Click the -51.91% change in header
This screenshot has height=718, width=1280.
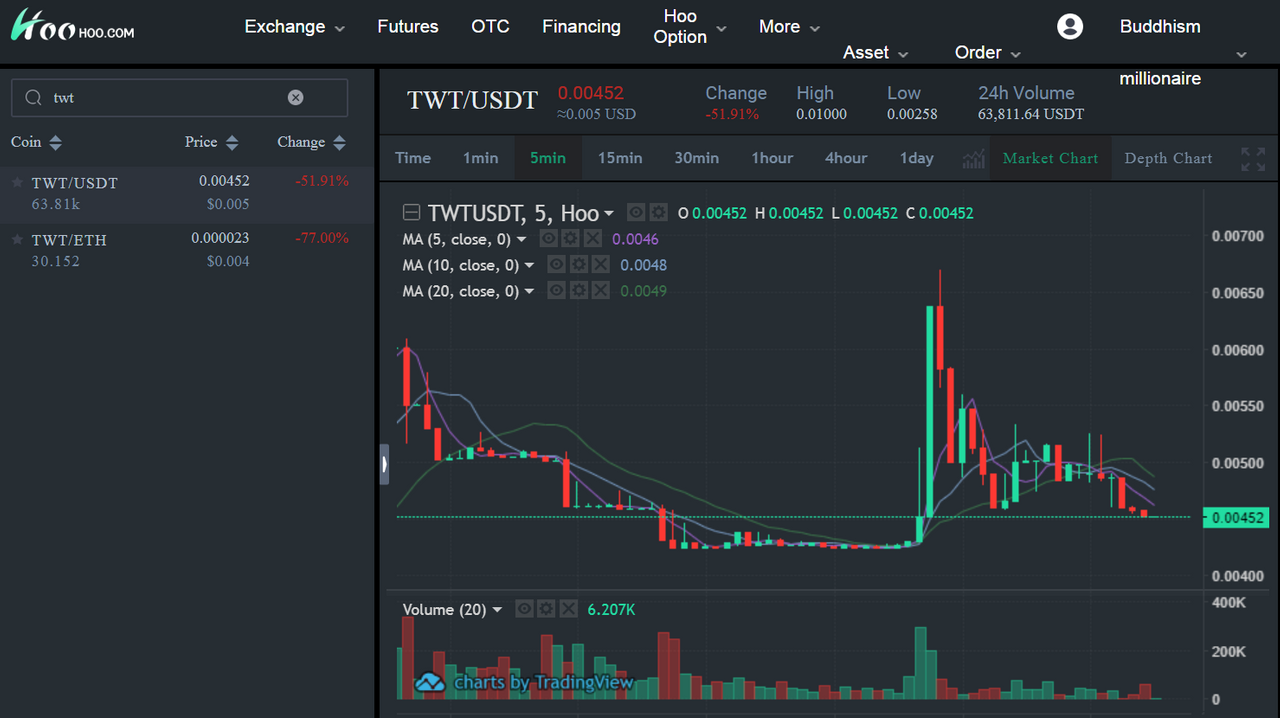(x=733, y=114)
